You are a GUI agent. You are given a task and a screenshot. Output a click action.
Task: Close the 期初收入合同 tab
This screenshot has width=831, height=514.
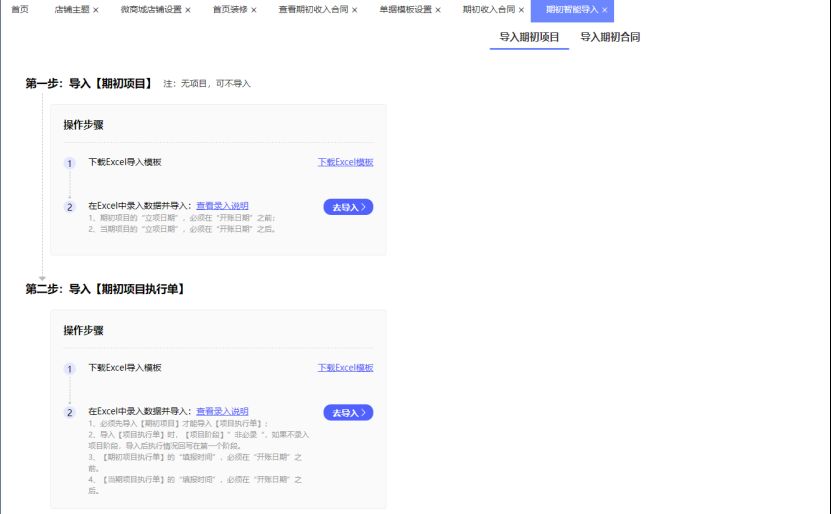pos(521,10)
